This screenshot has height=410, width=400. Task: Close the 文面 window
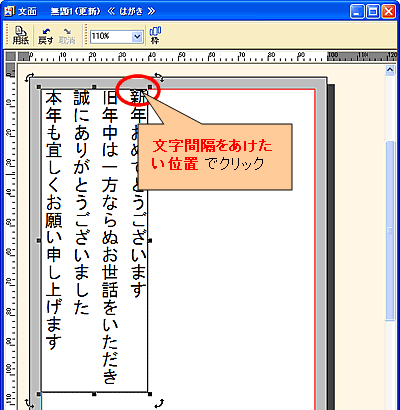coord(388,12)
